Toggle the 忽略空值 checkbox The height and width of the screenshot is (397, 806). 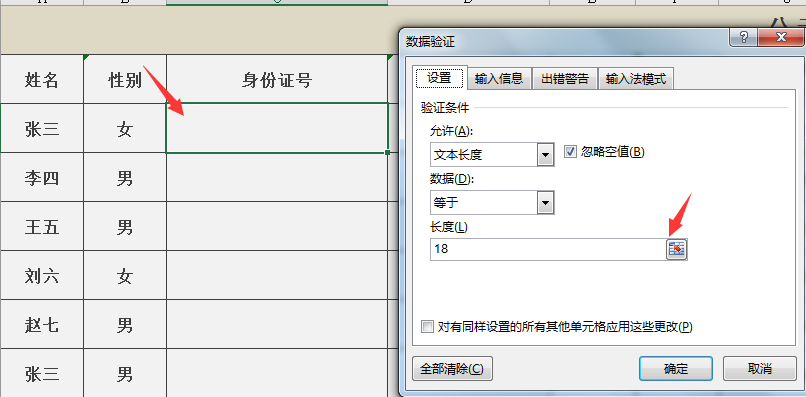(570, 152)
